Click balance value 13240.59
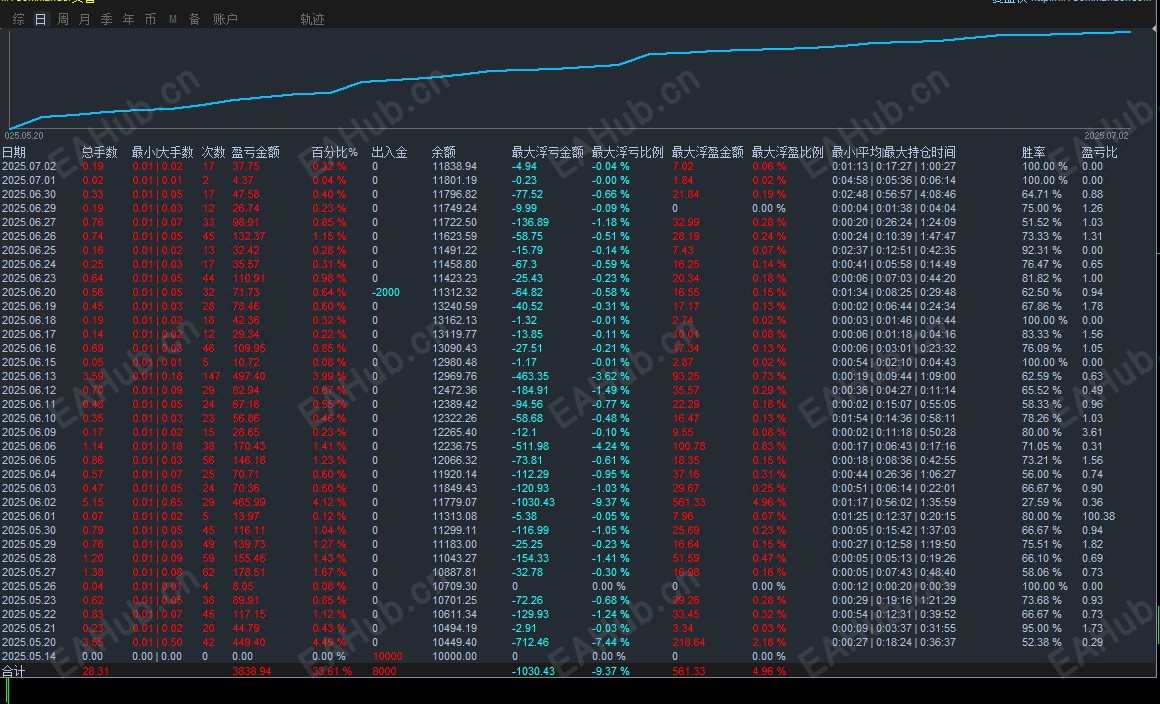Viewport: 1160px width, 704px height. (x=454, y=307)
